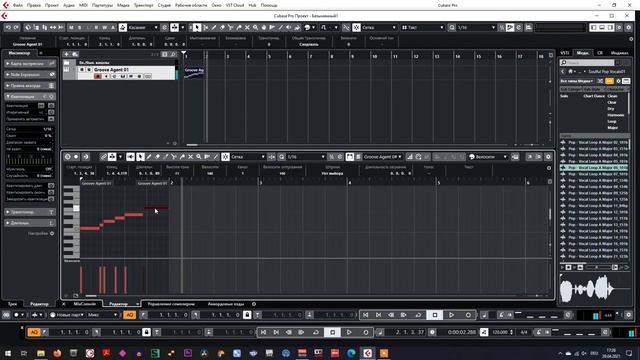Screen dimensions: 640x360
Task: Select the Mute X tool in the Key Editor toolbar
Action: tap(190, 157)
